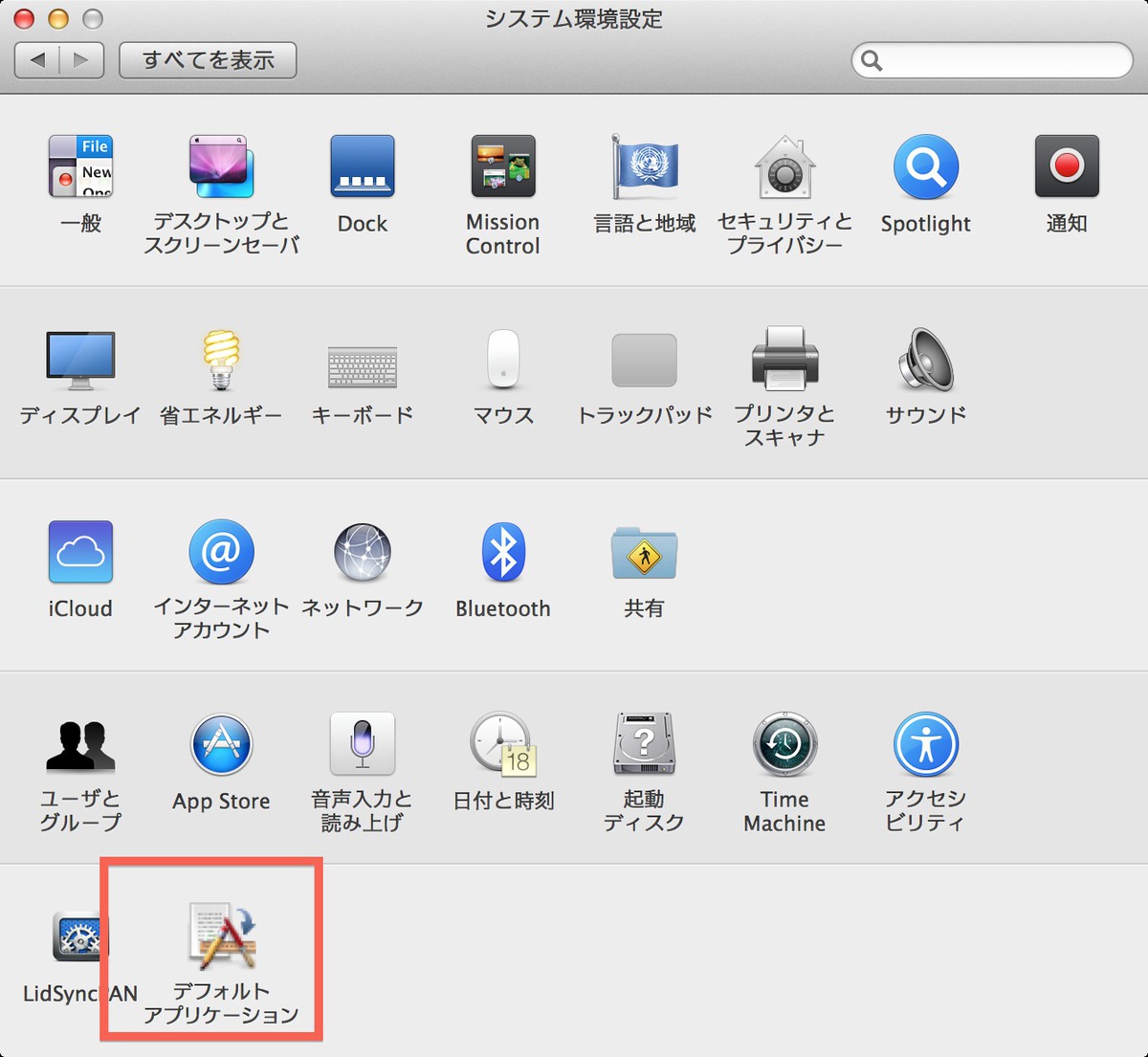The image size is (1148, 1057).
Task: Open the App Store preference pane
Action: click(x=221, y=744)
